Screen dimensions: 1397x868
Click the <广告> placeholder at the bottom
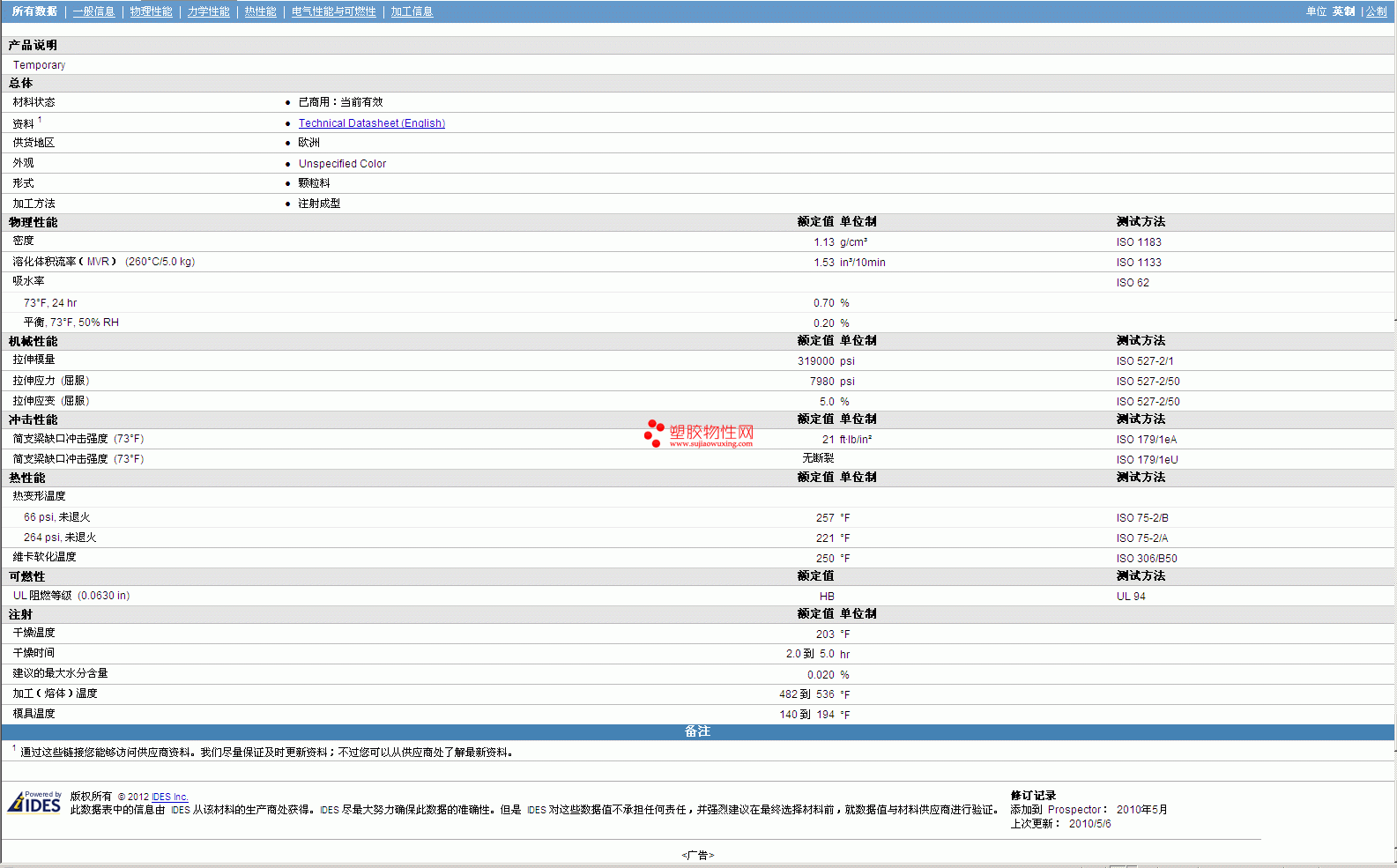(697, 855)
